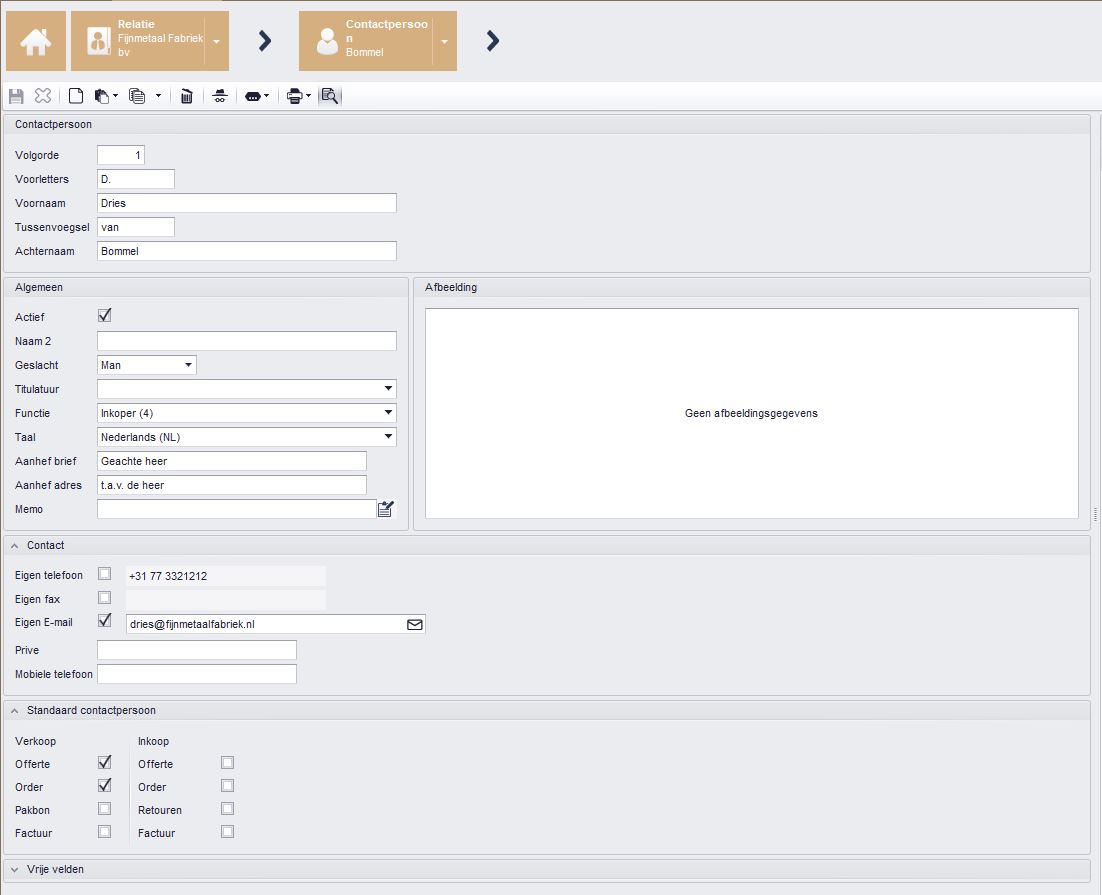Click the Naam 2 field
This screenshot has height=895, width=1102.
[x=247, y=341]
